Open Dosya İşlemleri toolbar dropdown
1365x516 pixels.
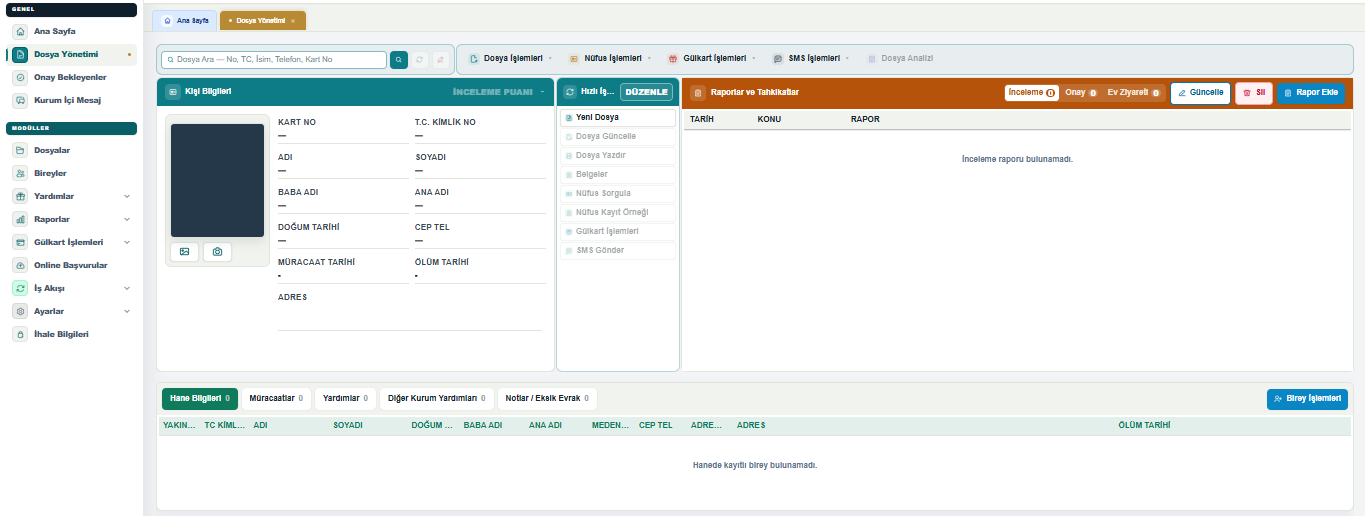coord(510,59)
